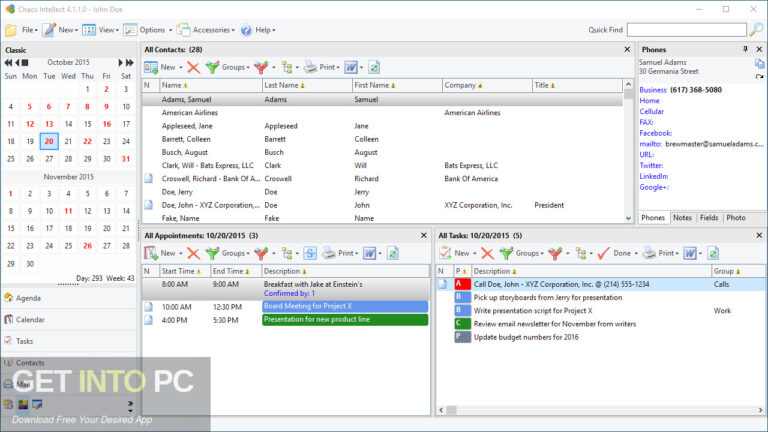Click the red filter funnel in Contacts toolbar
The height and width of the screenshot is (432, 768).
261,67
